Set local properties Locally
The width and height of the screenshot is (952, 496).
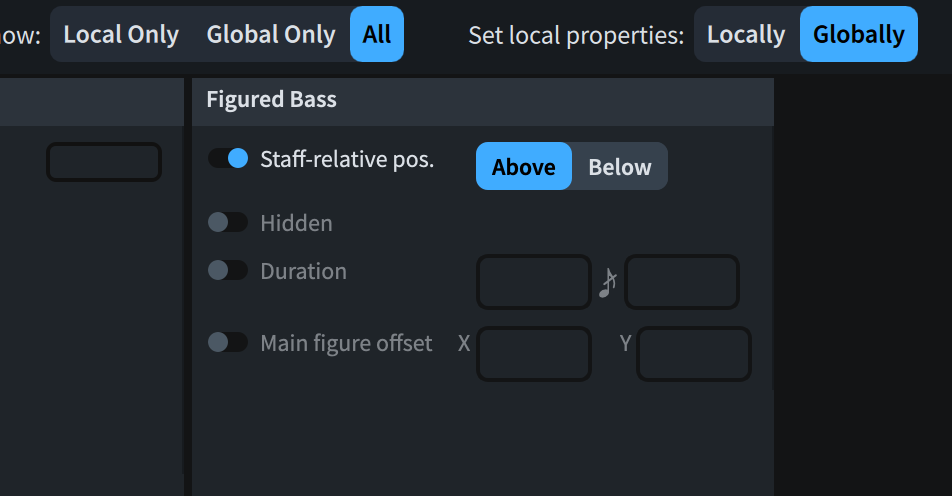pos(746,34)
